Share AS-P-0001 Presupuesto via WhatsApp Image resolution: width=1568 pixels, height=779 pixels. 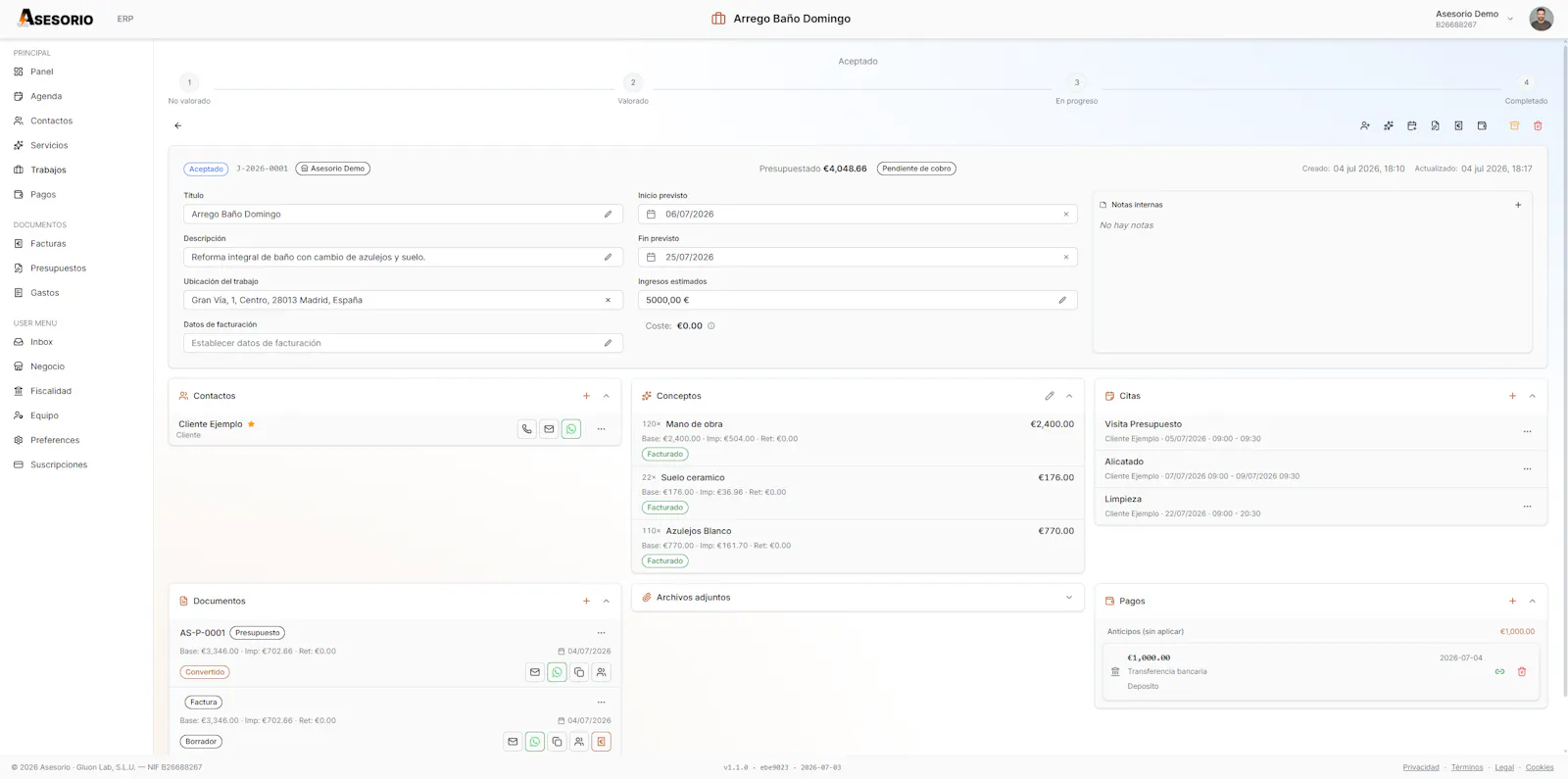(557, 672)
